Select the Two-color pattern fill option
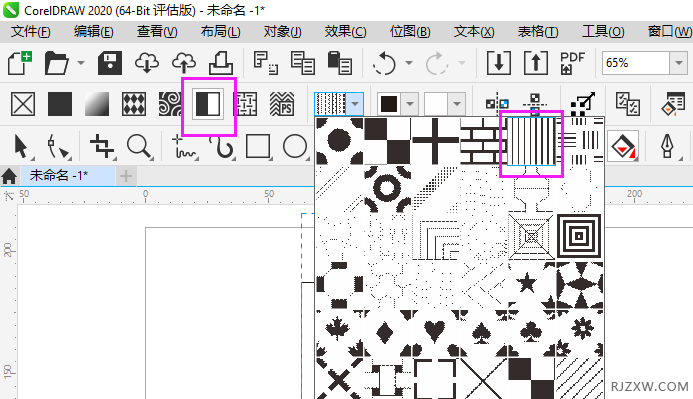 208,104
